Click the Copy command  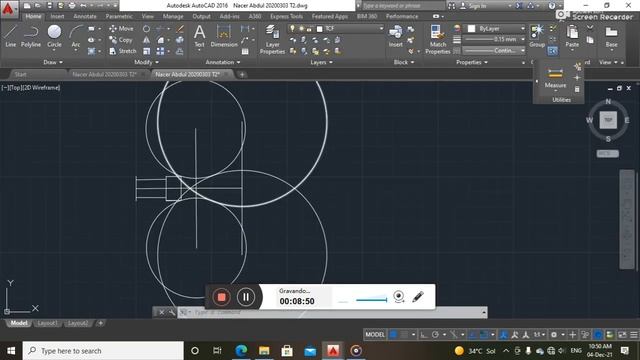pos(120,40)
